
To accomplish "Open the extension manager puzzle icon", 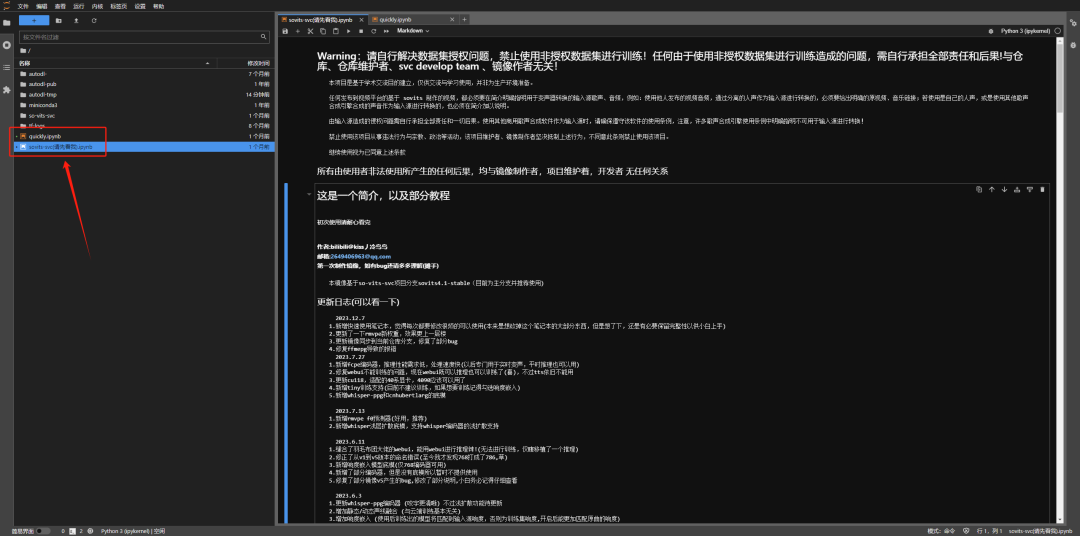I will click(x=7, y=90).
